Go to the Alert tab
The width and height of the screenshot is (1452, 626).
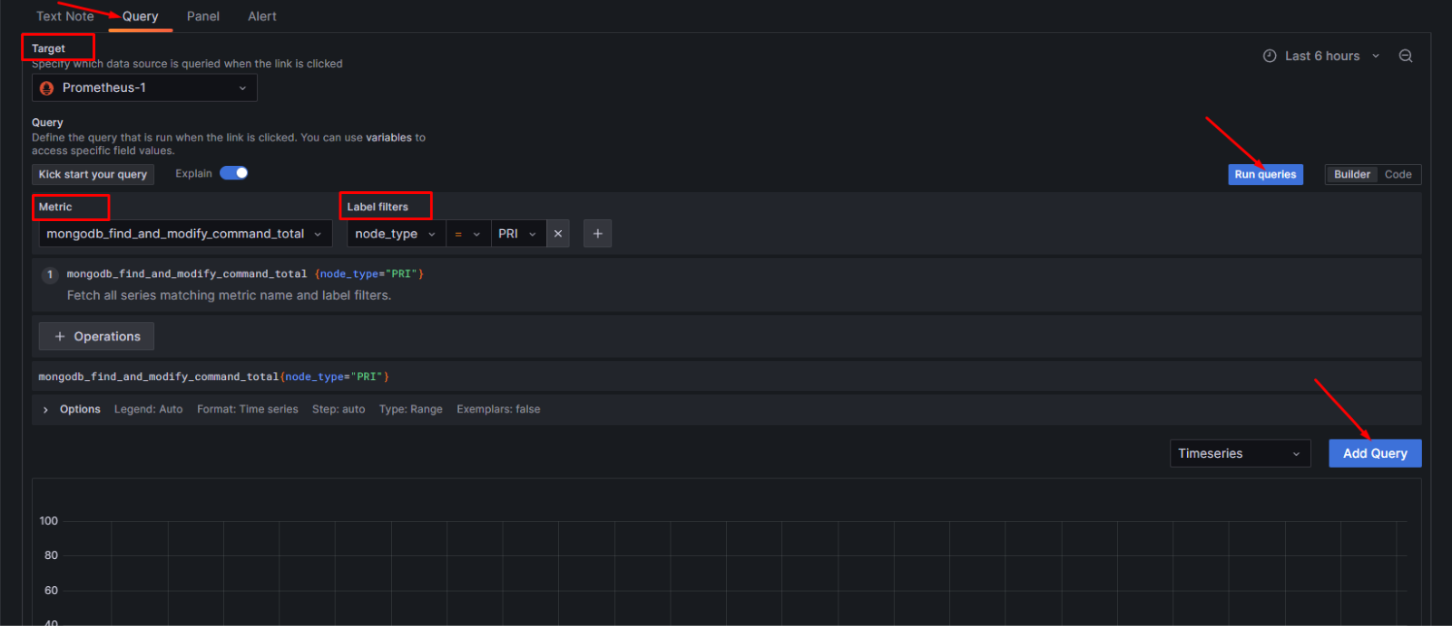pyautogui.click(x=262, y=16)
